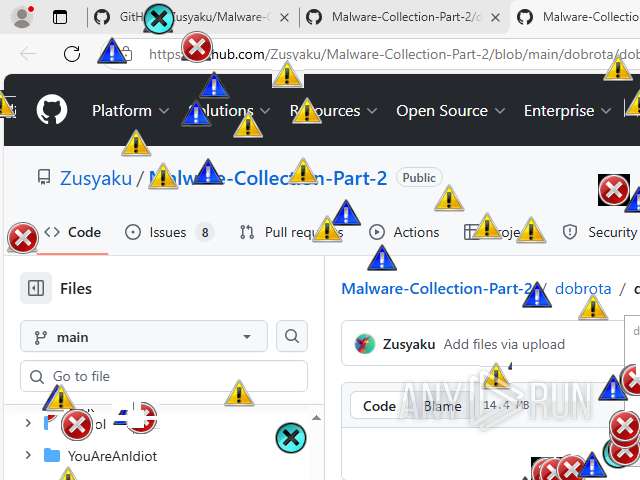The height and width of the screenshot is (480, 640).
Task: Open the Actions tab
Action: coord(404,232)
